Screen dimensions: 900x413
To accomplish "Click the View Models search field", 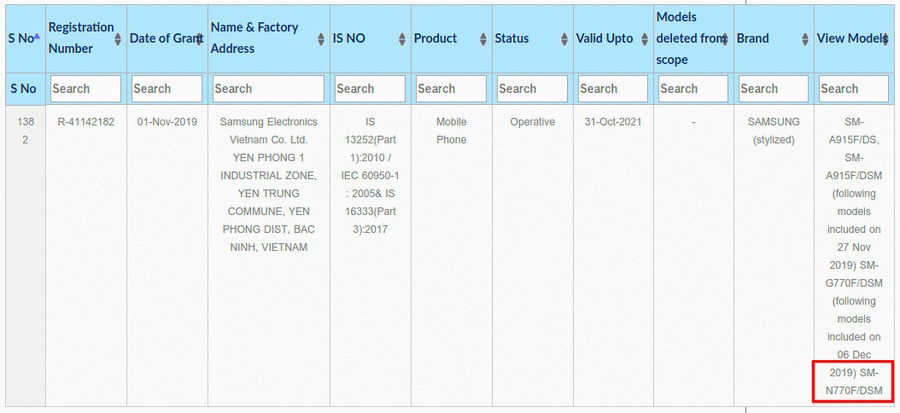I will [x=853, y=88].
